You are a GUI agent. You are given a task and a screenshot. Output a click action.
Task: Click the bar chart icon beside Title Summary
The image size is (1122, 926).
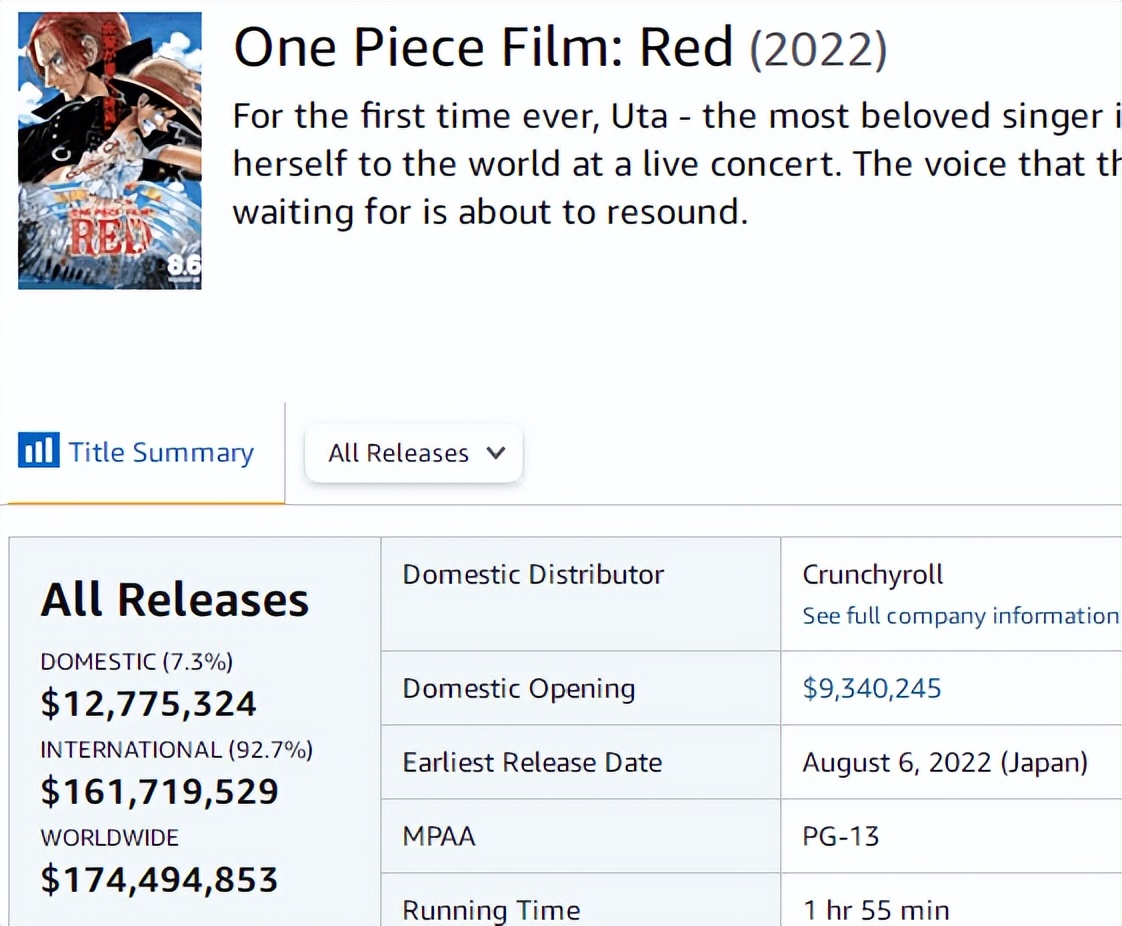38,452
